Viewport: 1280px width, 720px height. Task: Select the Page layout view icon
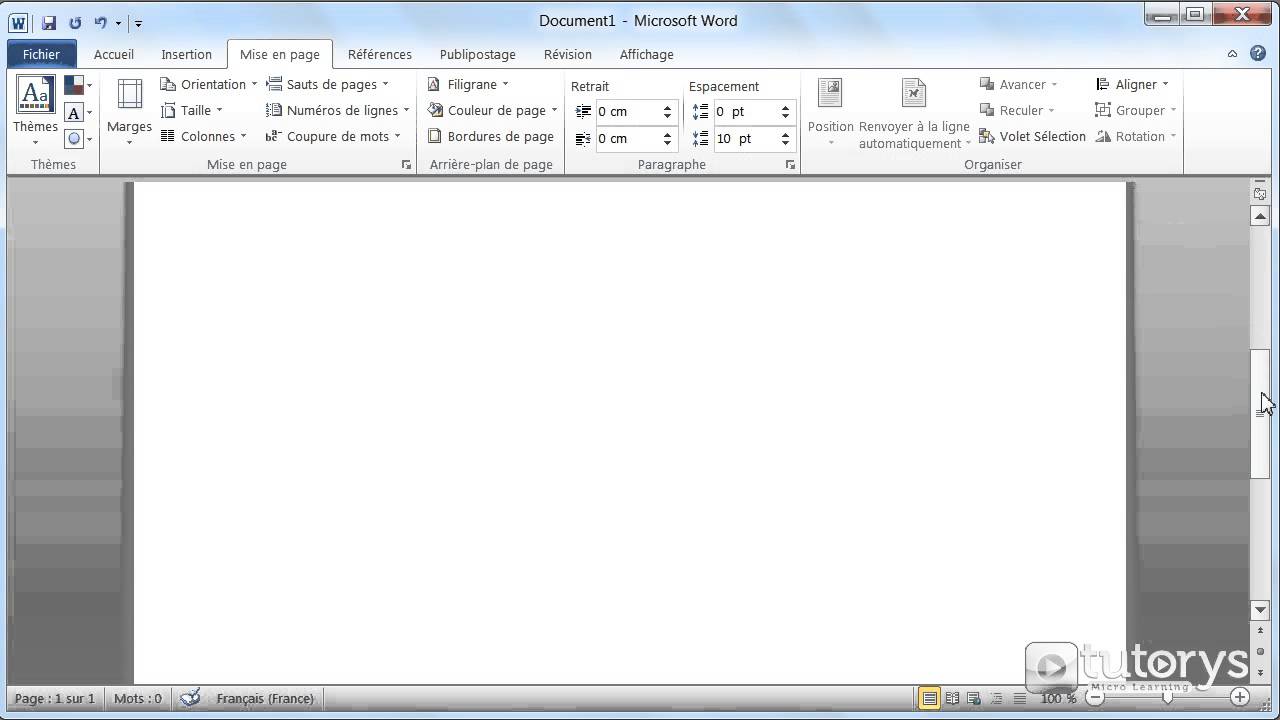coord(929,698)
